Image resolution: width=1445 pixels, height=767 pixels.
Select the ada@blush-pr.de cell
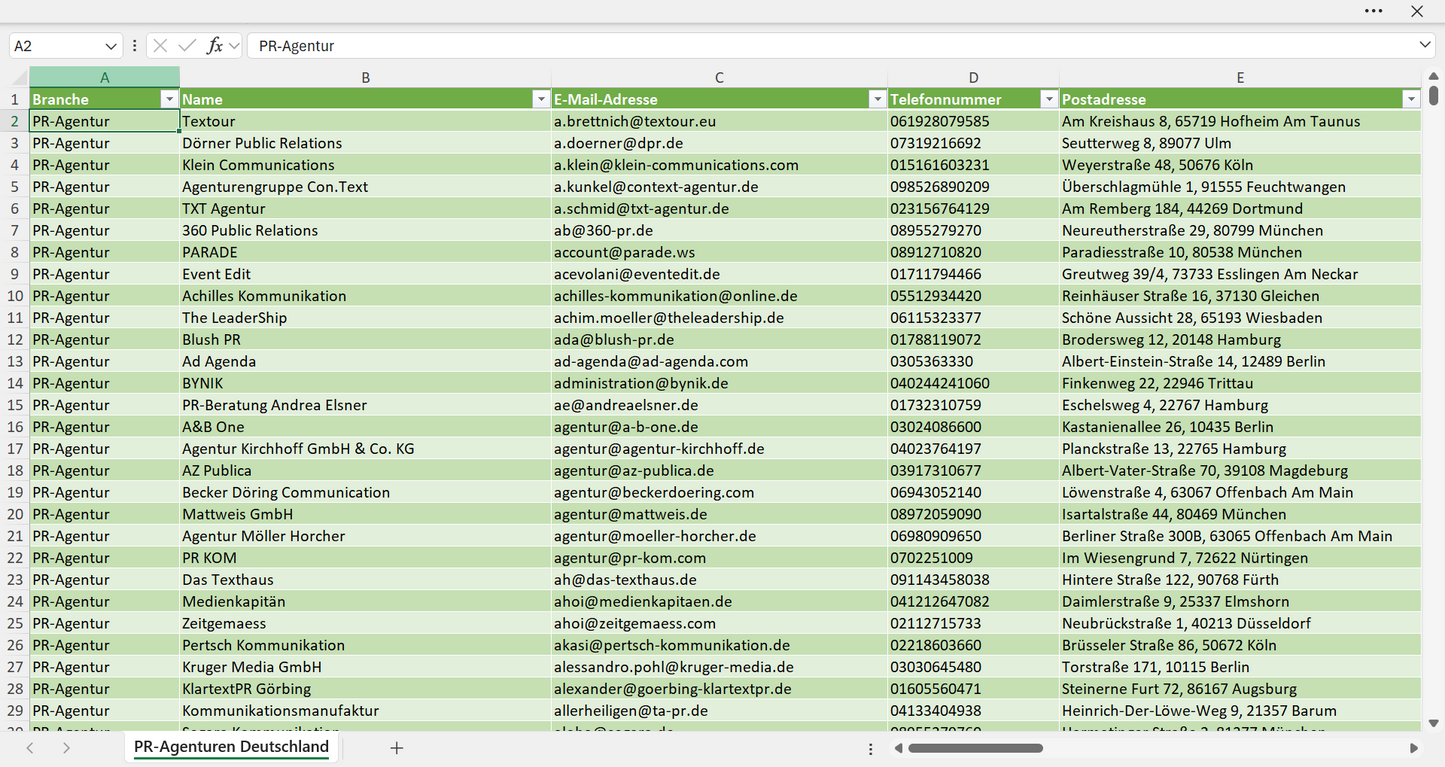pos(719,340)
